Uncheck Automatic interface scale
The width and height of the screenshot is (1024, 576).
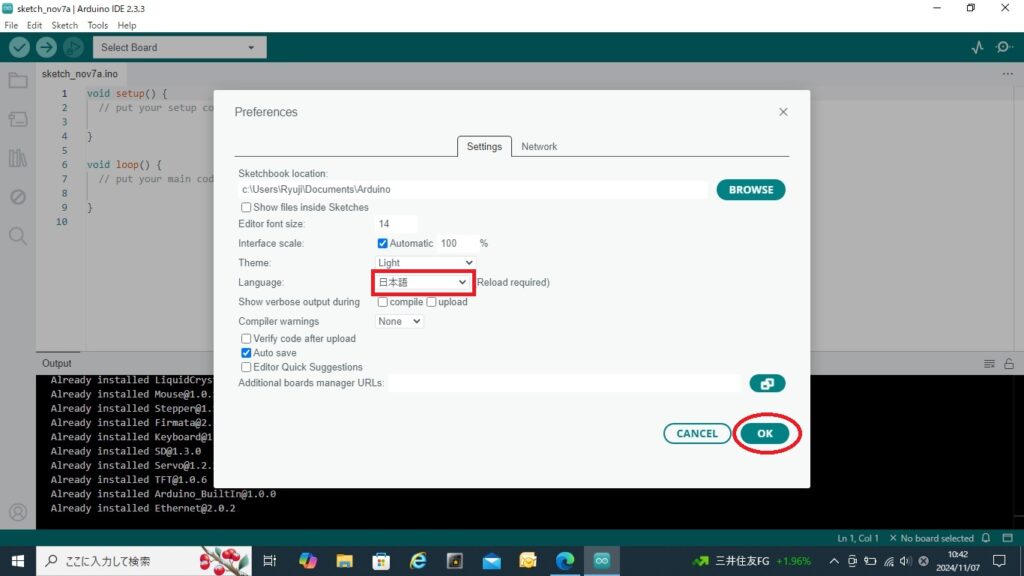coord(382,243)
